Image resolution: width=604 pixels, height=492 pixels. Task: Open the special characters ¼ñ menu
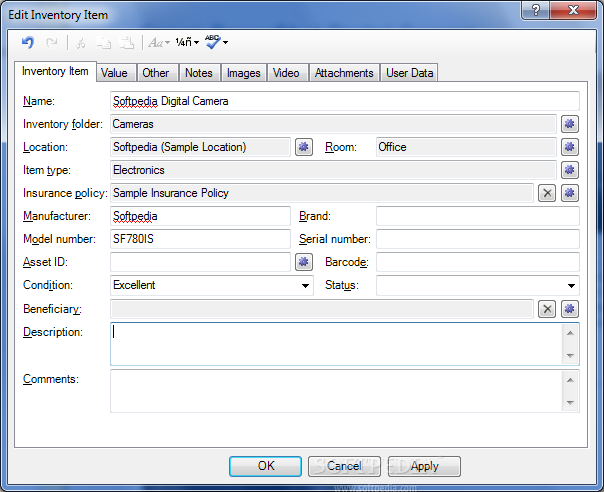click(187, 42)
